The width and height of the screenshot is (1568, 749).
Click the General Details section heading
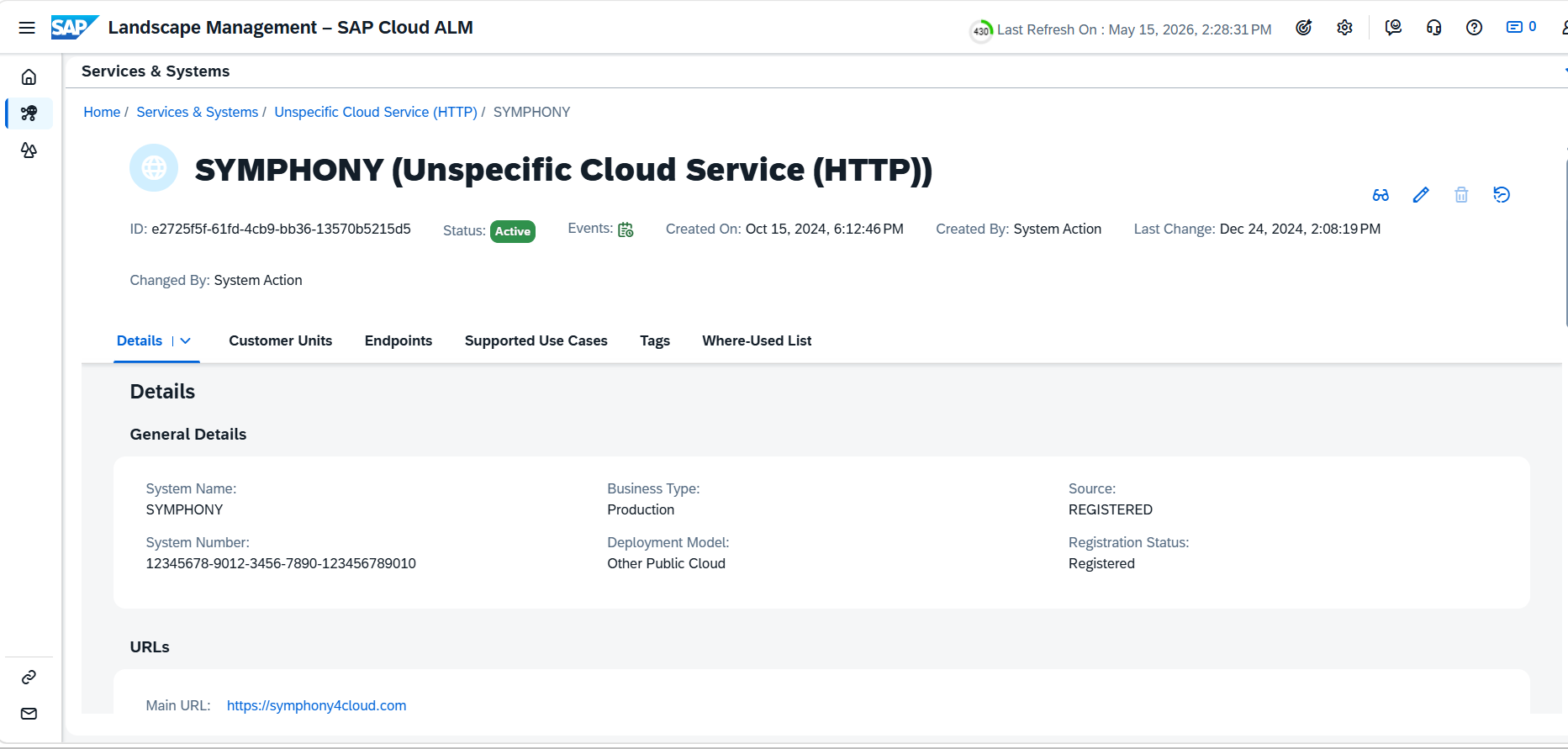click(188, 434)
